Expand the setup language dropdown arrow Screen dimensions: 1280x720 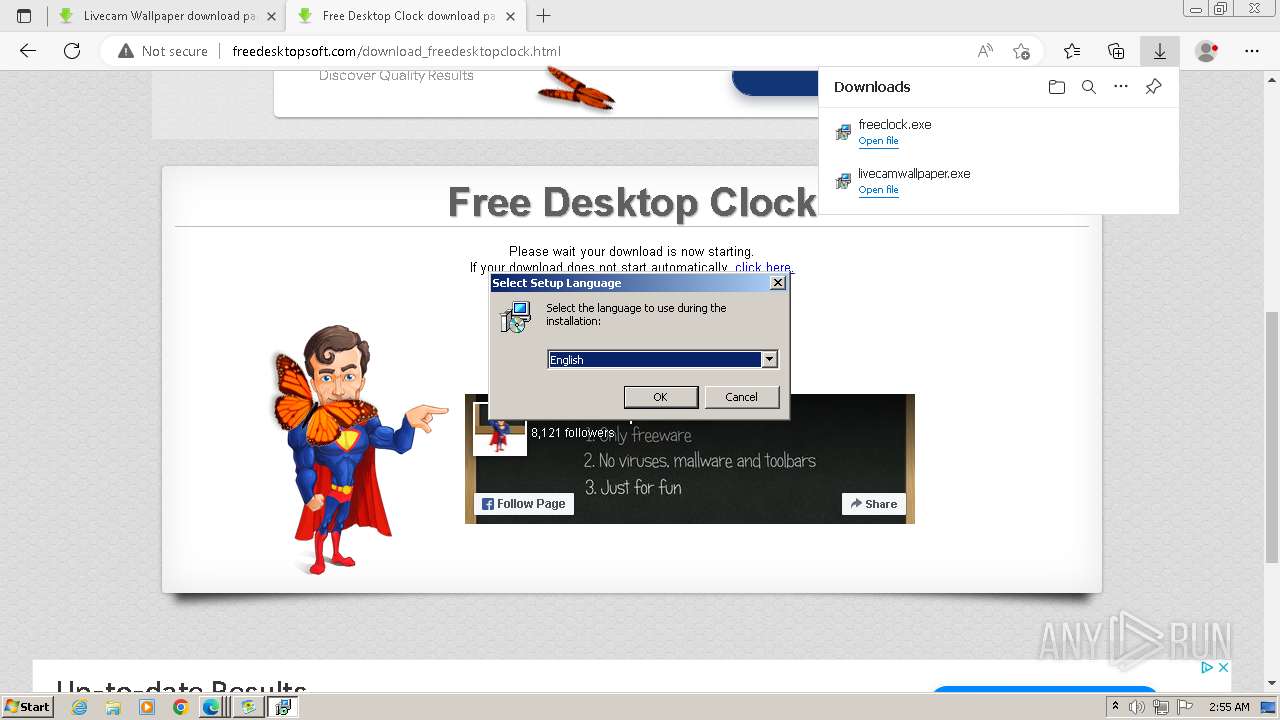pyautogui.click(x=769, y=359)
